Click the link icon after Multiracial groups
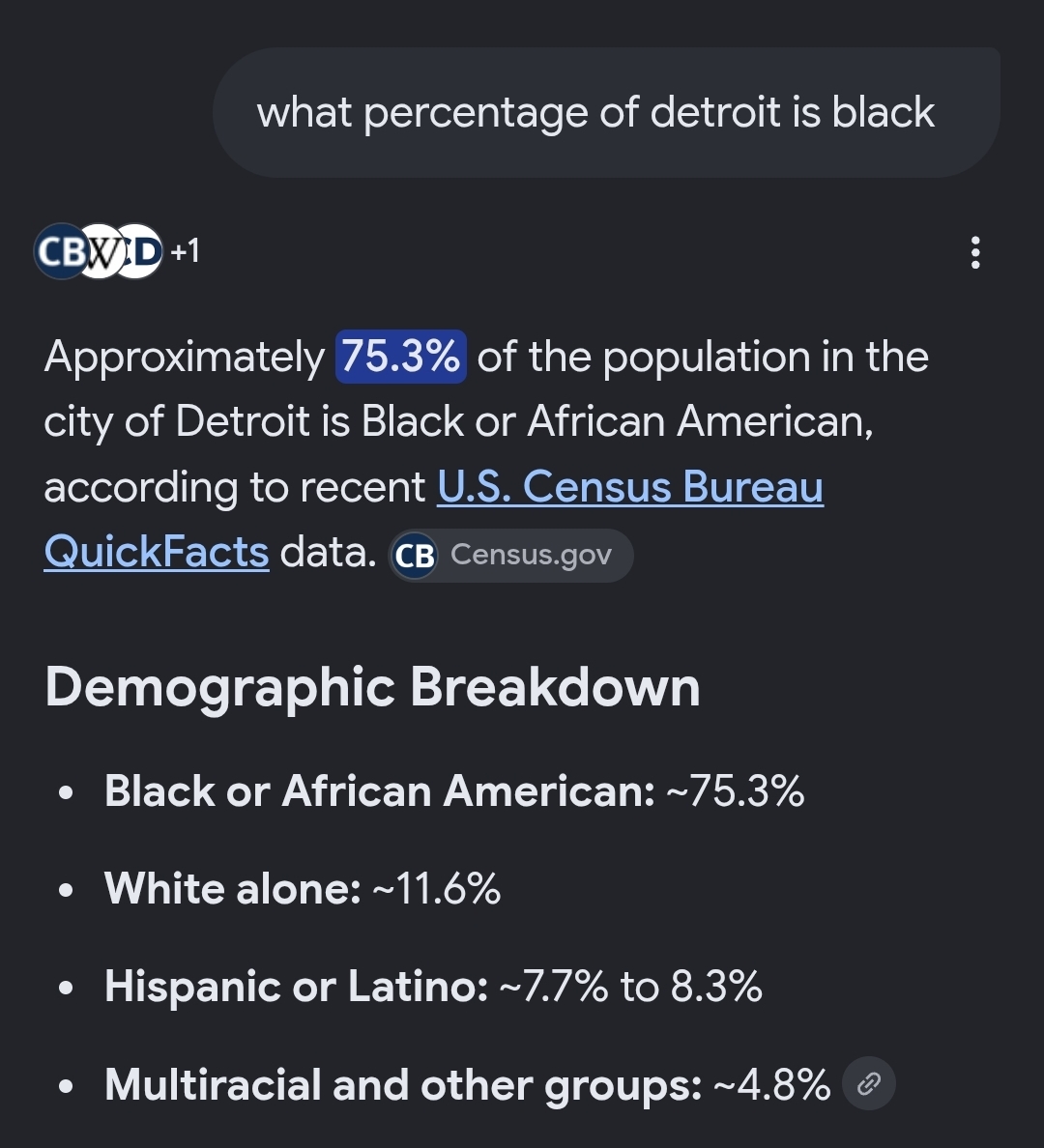Screen dimensions: 1044x1148 (x=868, y=1083)
